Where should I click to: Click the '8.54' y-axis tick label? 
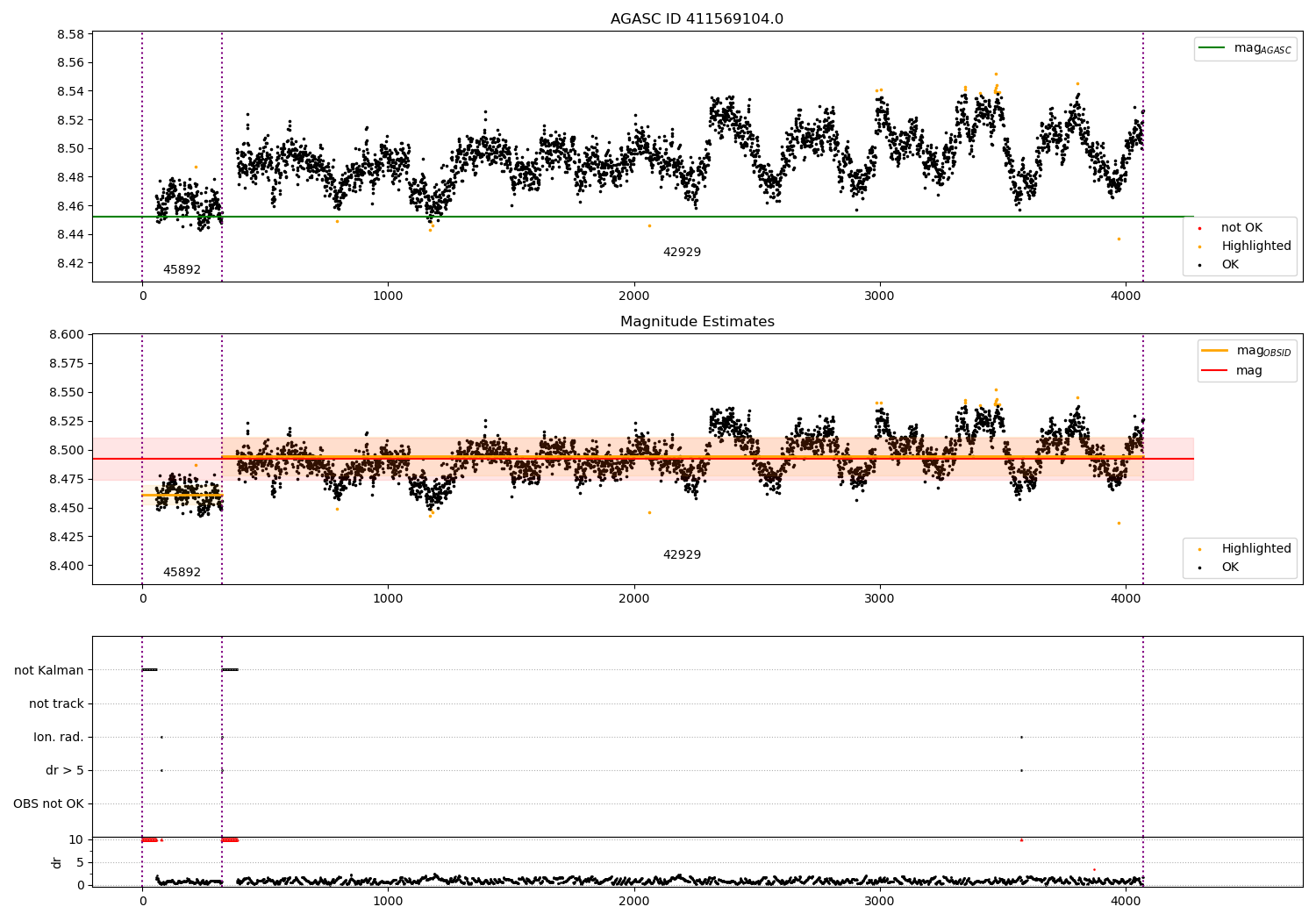point(69,92)
